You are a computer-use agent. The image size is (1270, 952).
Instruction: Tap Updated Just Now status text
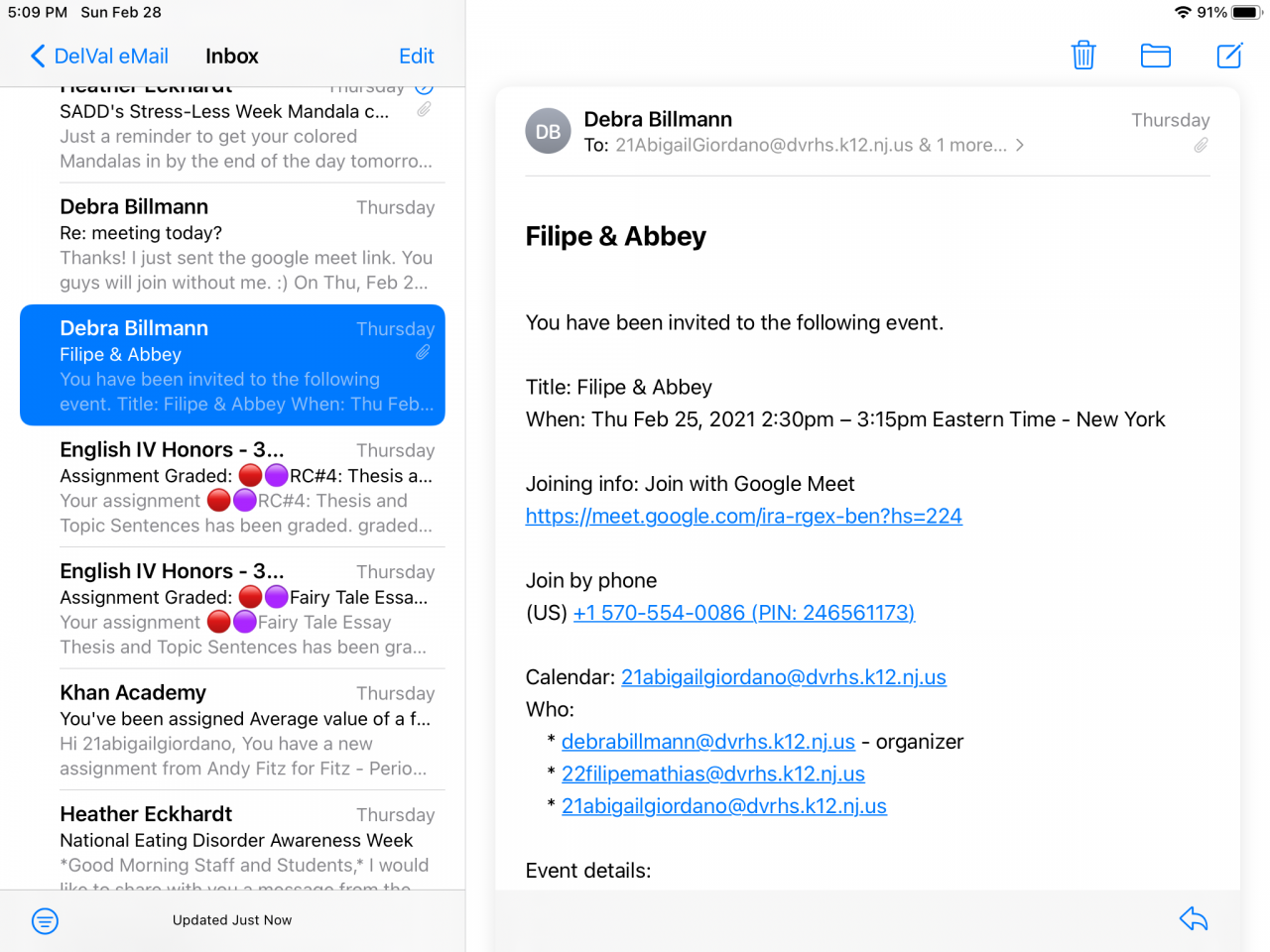tap(232, 920)
